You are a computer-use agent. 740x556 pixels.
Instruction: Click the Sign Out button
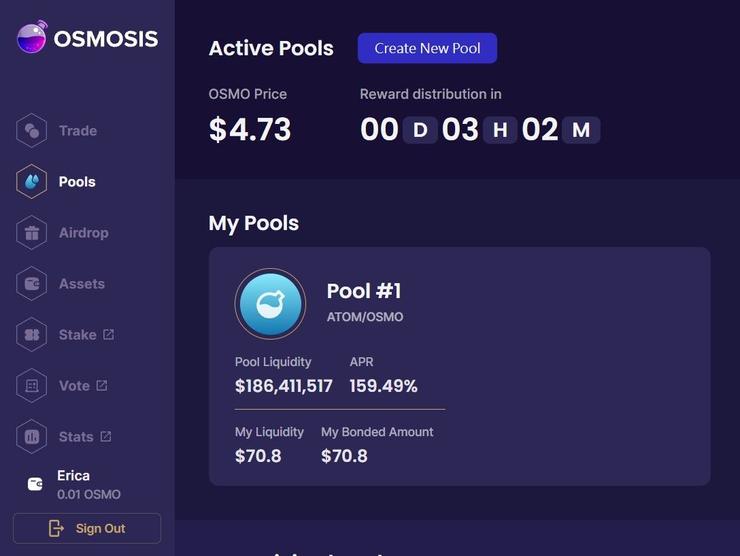[87, 528]
